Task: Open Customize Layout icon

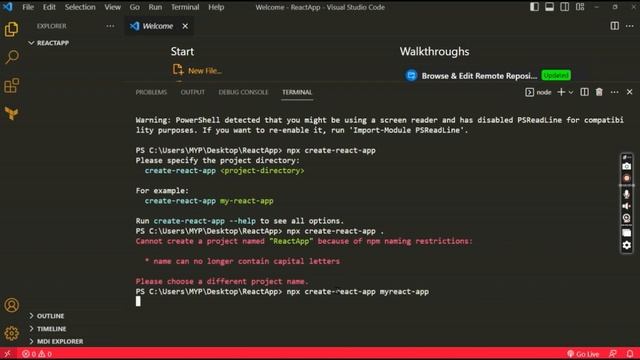Action: [x=580, y=7]
